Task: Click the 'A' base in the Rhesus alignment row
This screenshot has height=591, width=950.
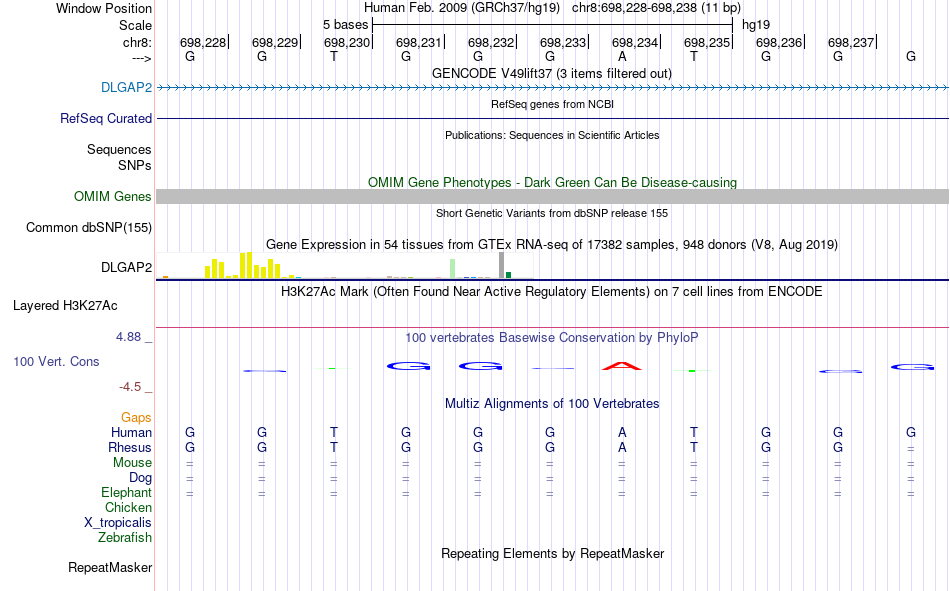Action: (x=622, y=447)
